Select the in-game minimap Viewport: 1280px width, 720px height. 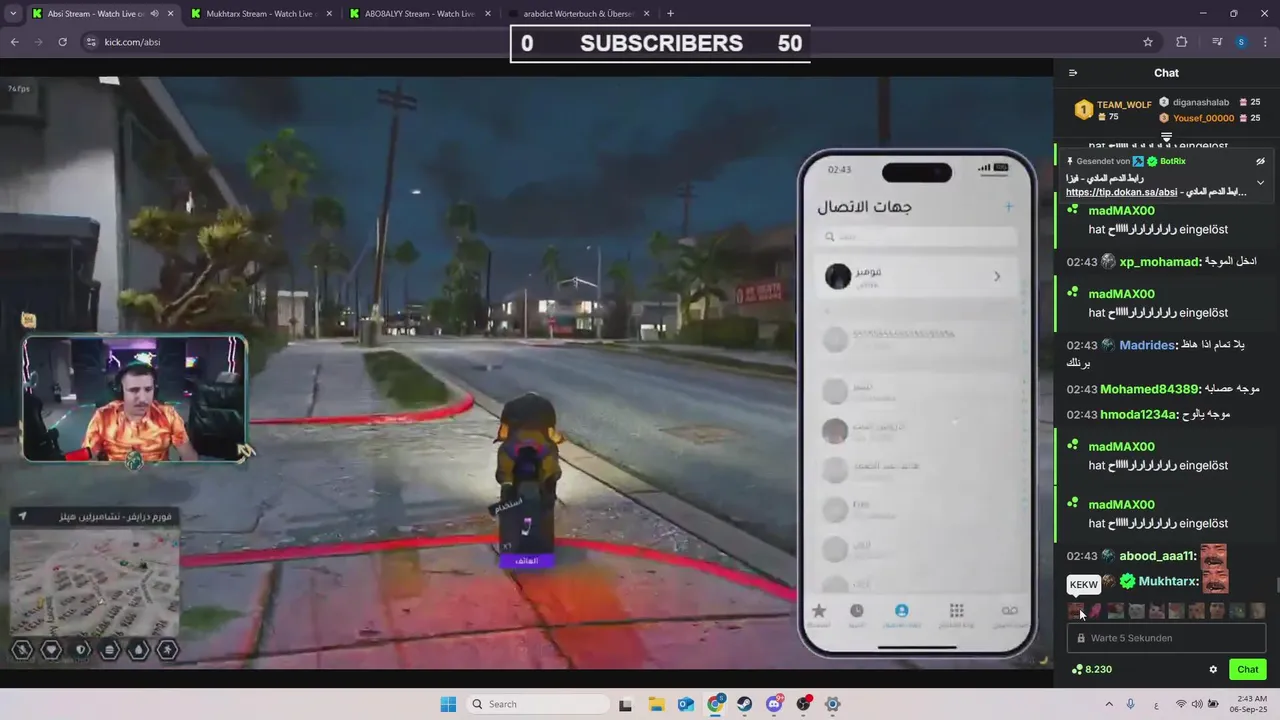(x=95, y=581)
